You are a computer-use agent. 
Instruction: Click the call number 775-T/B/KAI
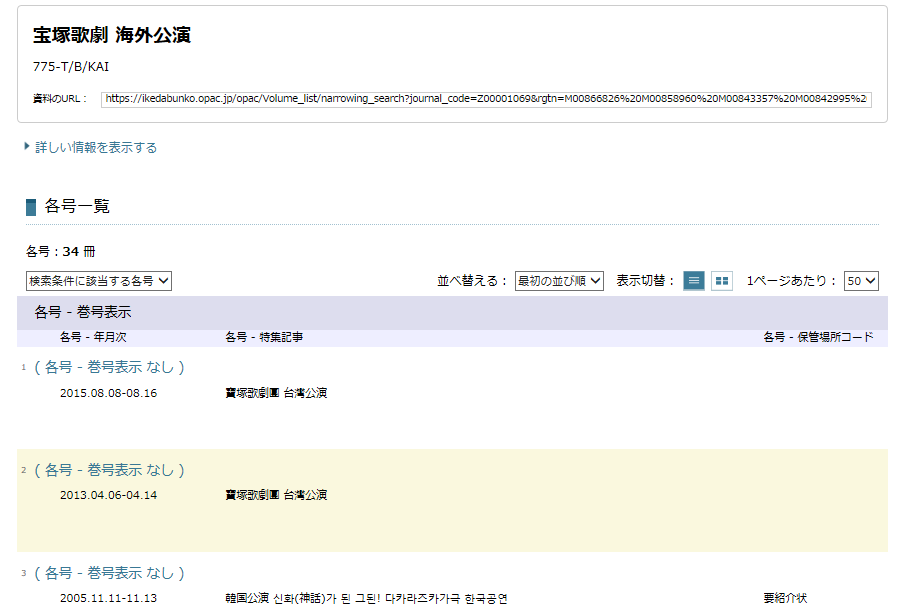tap(71, 67)
